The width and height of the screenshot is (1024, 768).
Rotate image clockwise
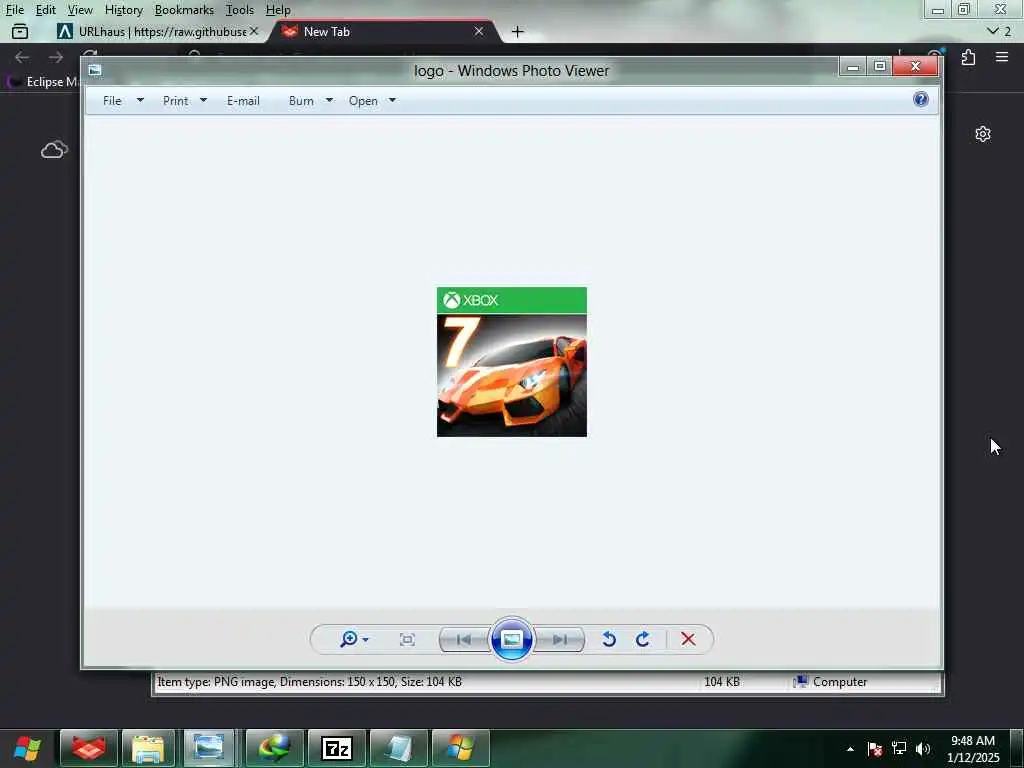click(643, 639)
